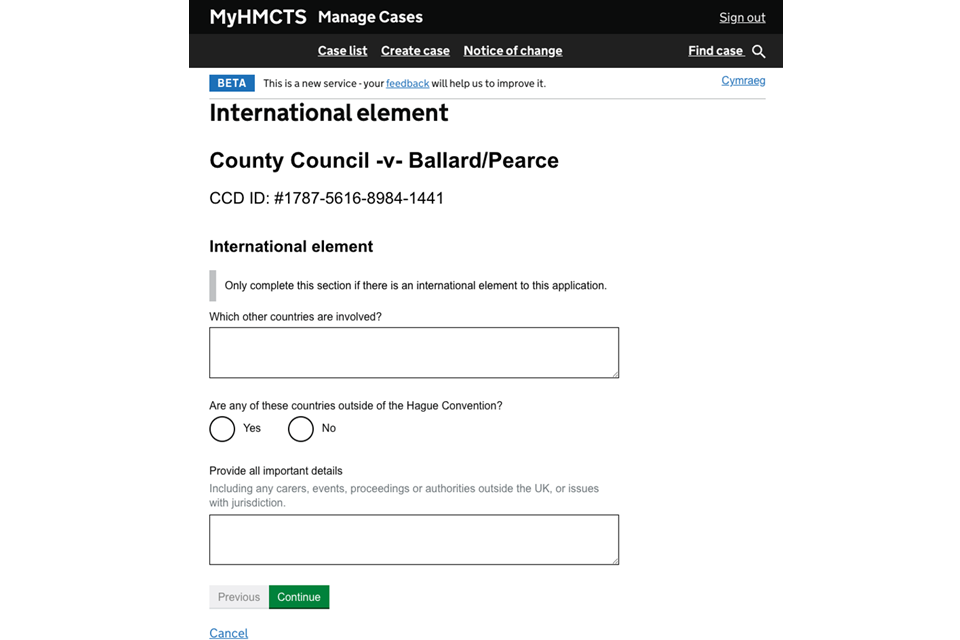
Task: Select the Yes radio button
Action: click(222, 429)
